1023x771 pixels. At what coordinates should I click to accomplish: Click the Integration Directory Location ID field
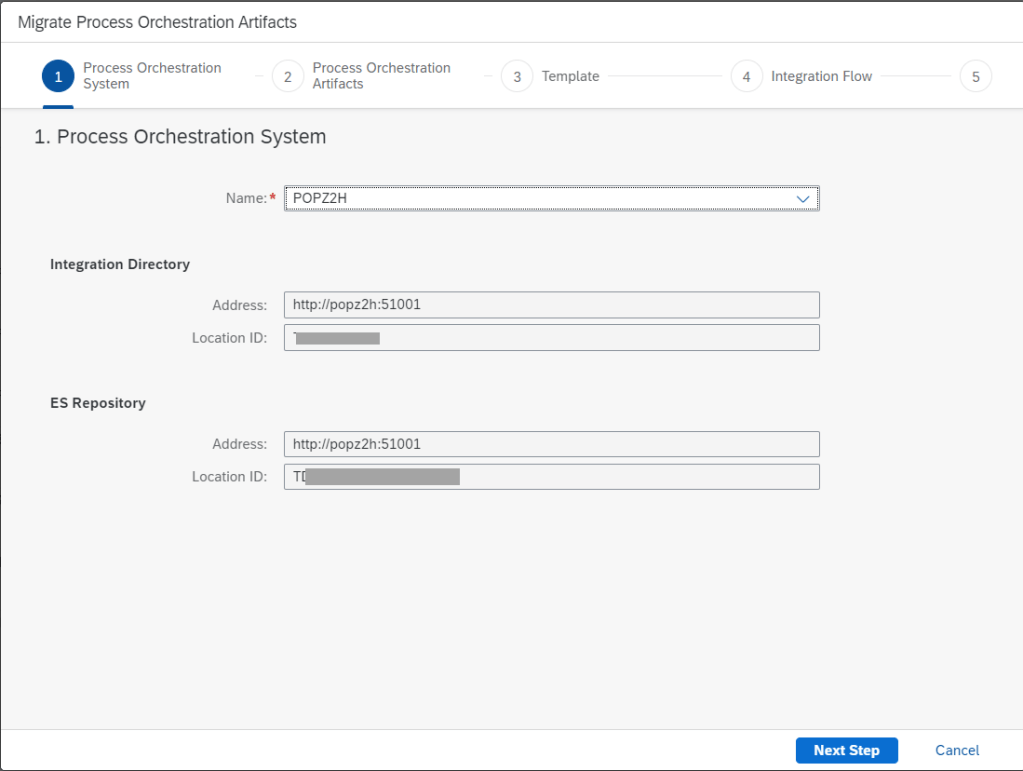pyautogui.click(x=551, y=338)
